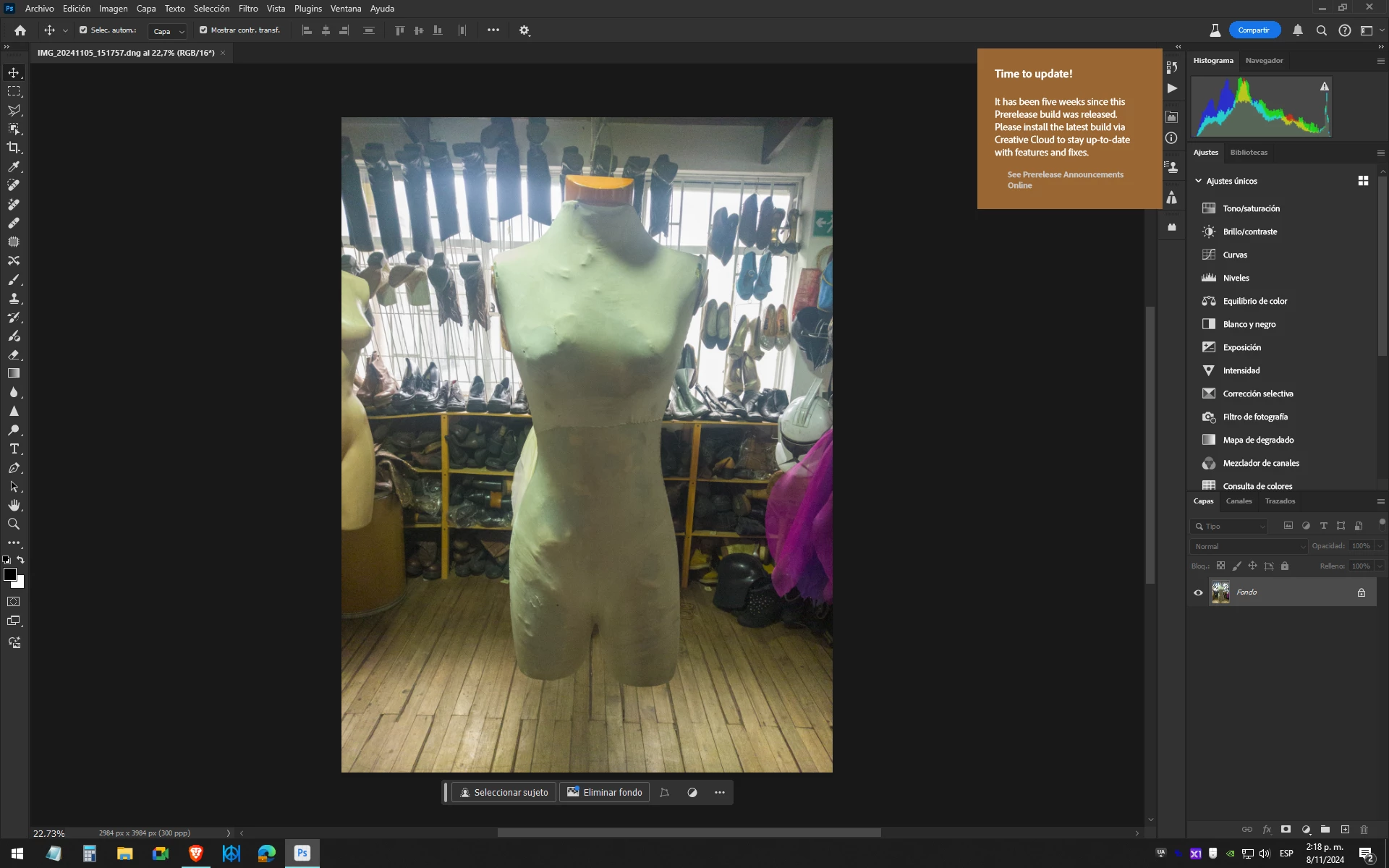1389x868 pixels.
Task: Click the foreground color swatch
Action: [10, 574]
